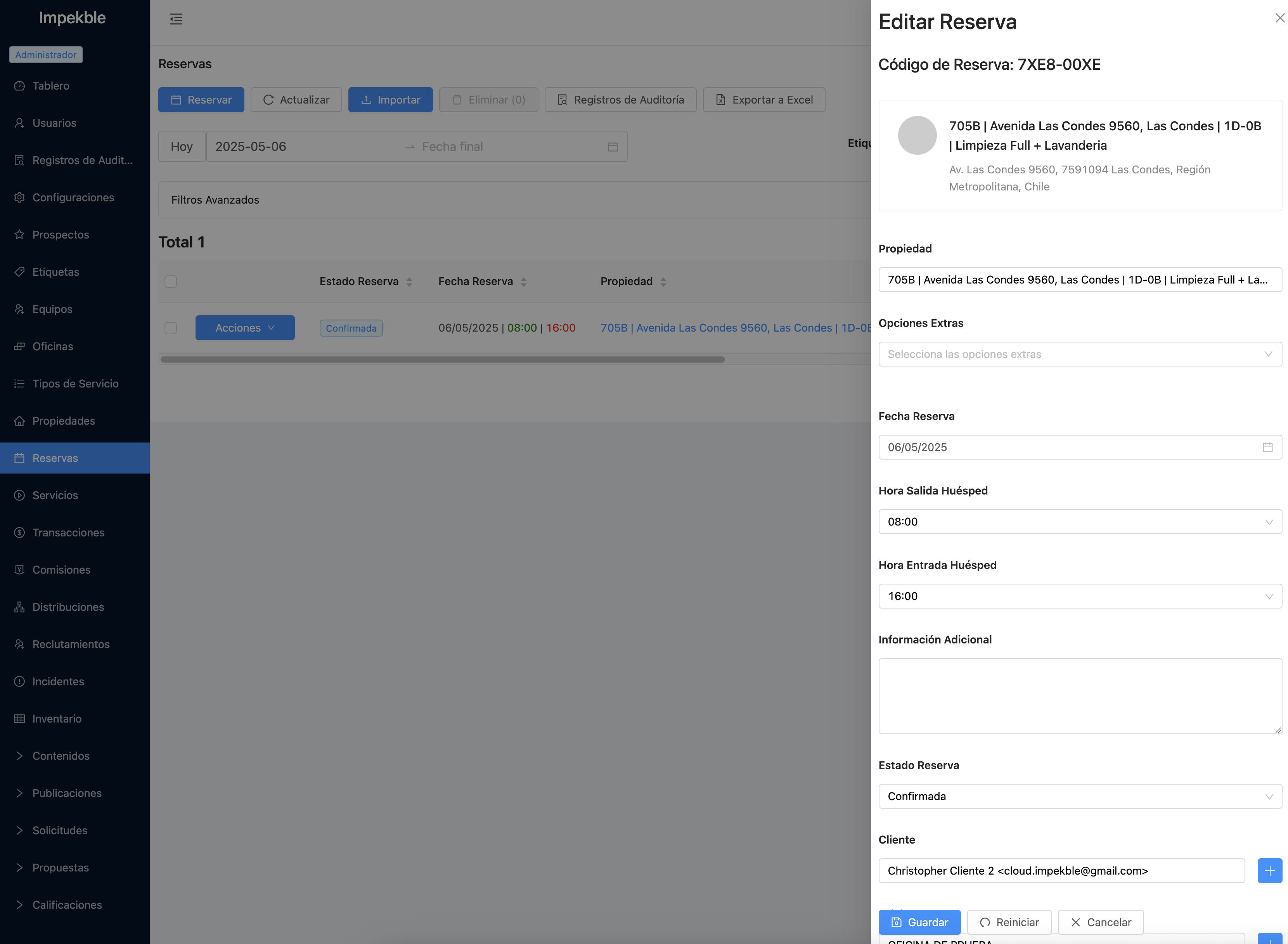Open the Opciones Extras selector
The image size is (1288, 944).
(x=1080, y=354)
